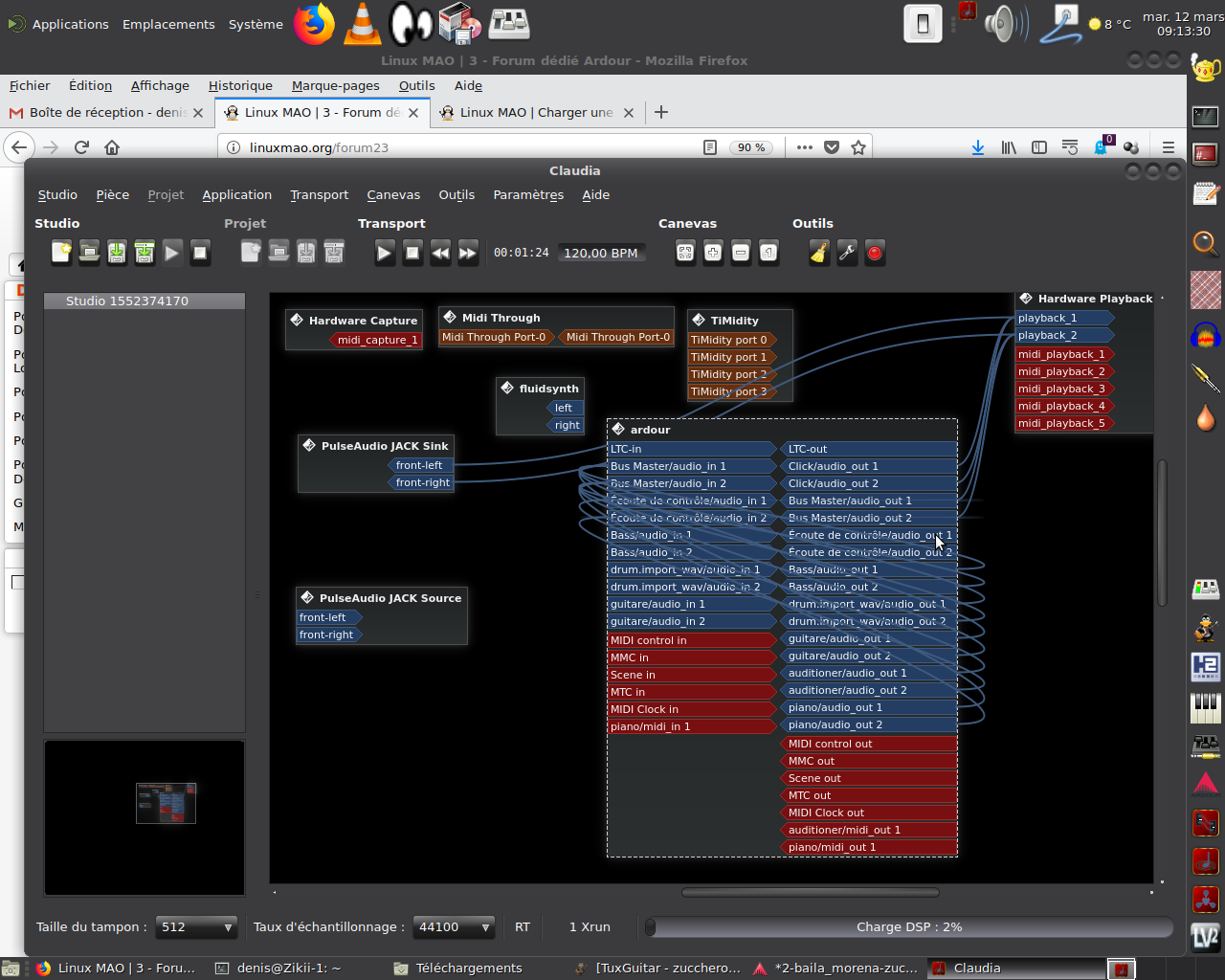Zoom out of the canvas

pyautogui.click(x=741, y=253)
